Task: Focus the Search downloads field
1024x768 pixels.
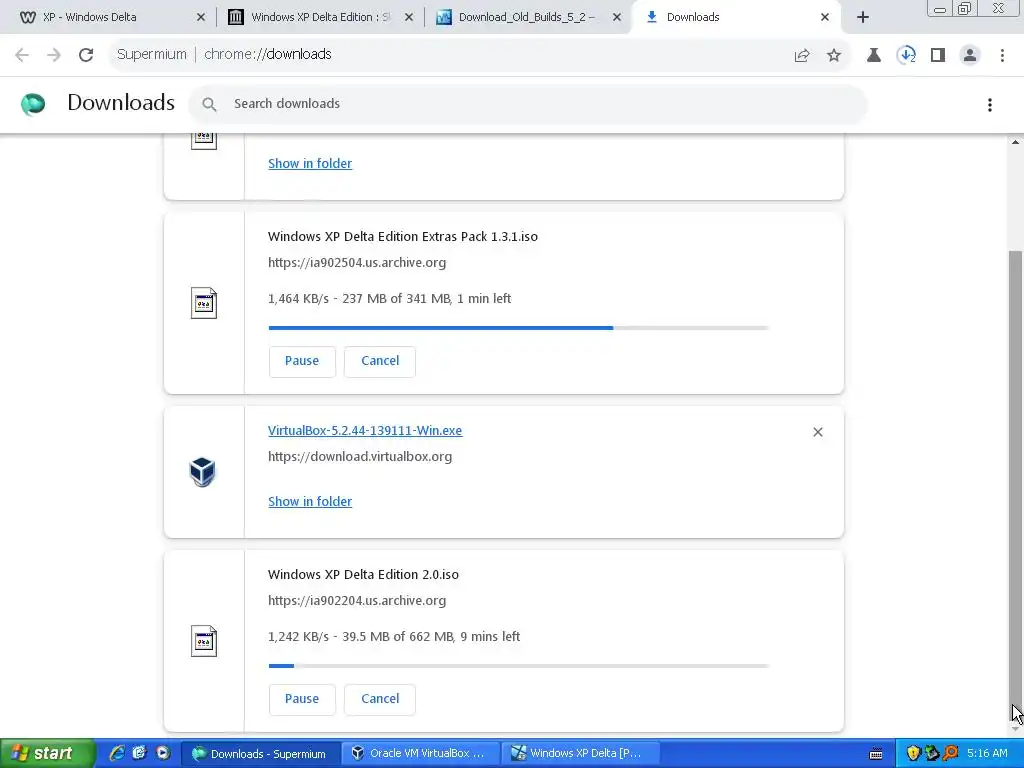Action: (x=528, y=104)
